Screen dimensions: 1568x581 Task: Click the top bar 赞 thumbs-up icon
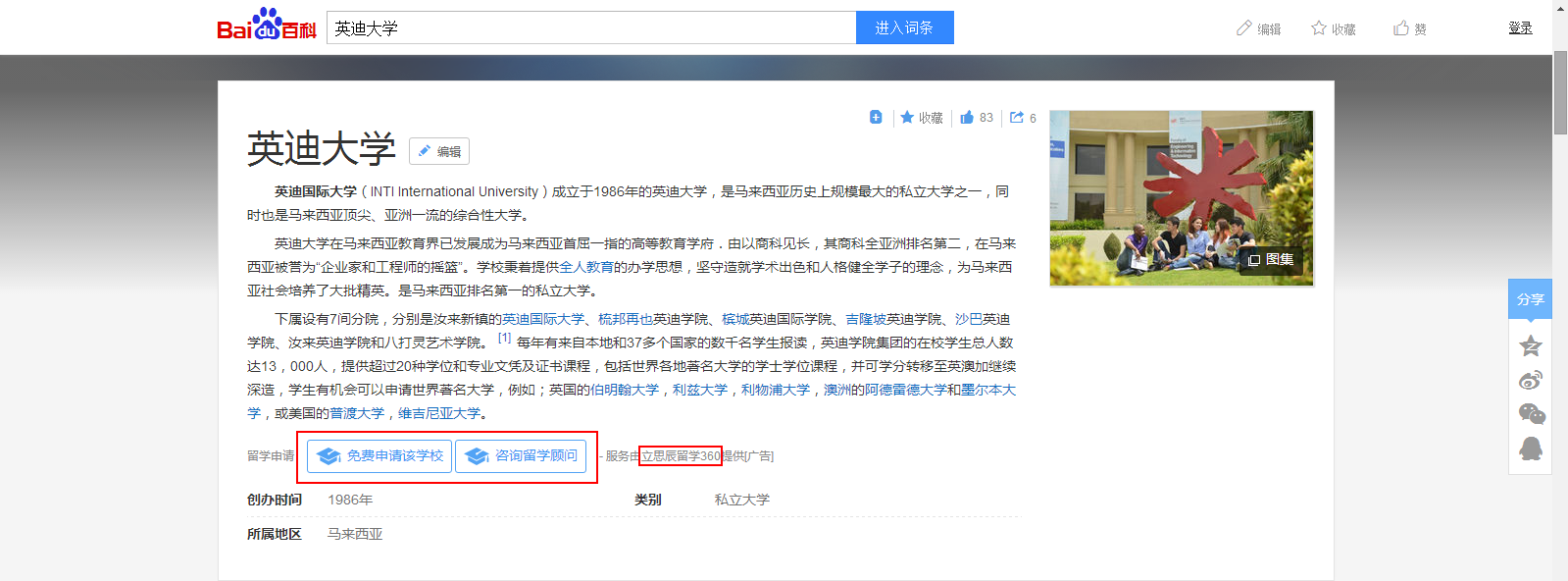coord(1401,28)
